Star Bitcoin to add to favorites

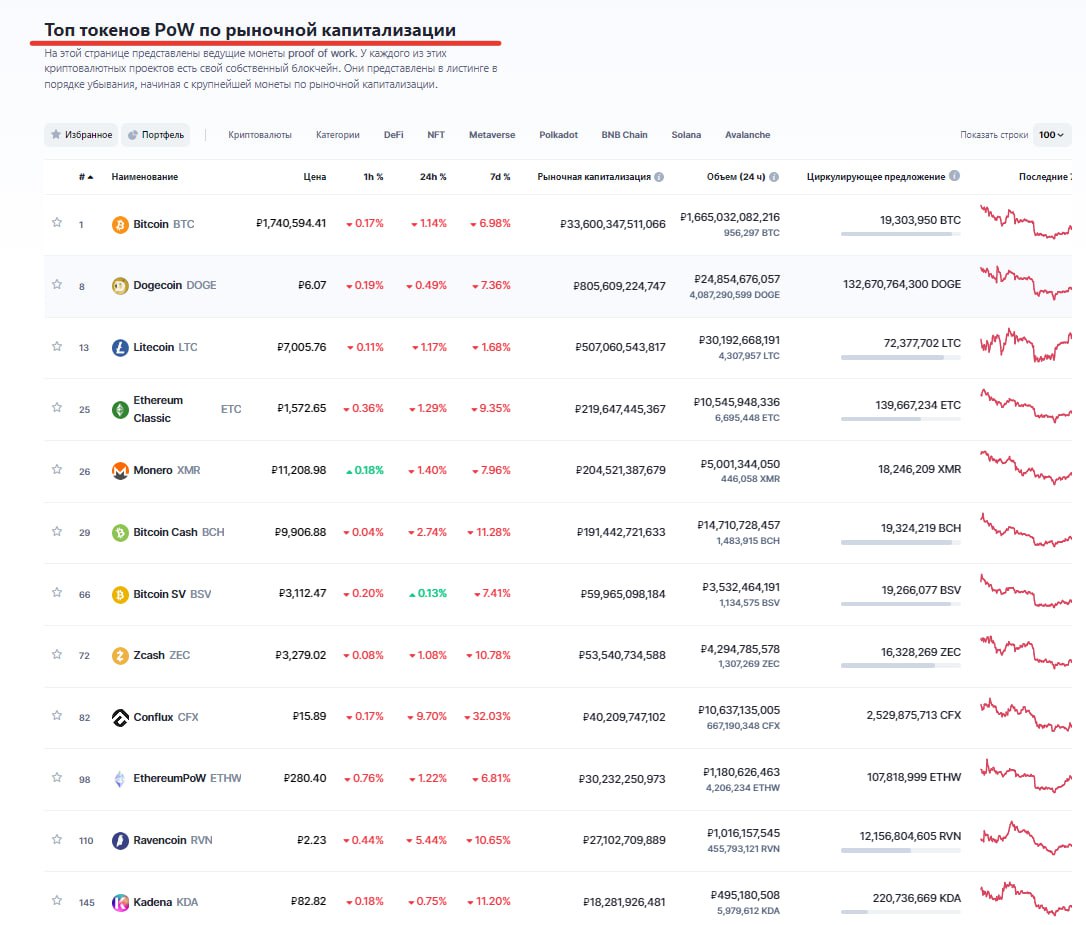57,223
